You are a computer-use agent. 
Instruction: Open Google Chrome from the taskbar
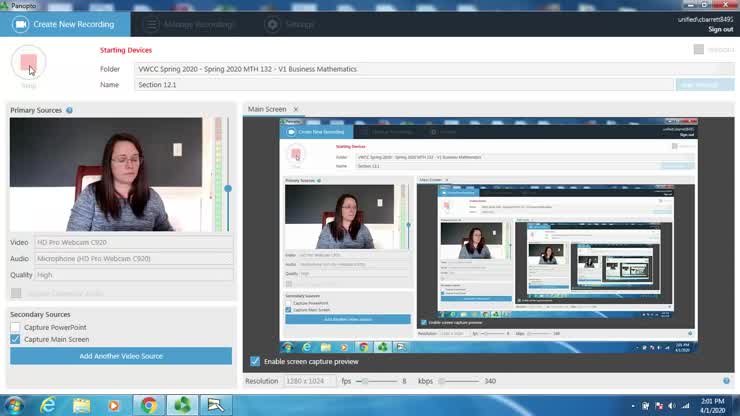[149, 405]
